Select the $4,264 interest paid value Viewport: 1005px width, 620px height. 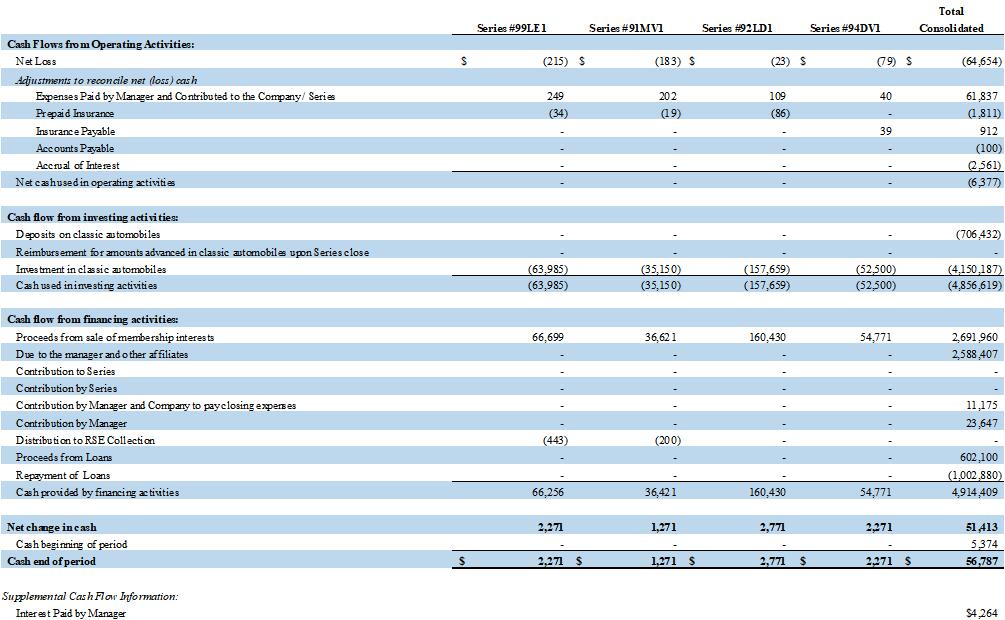pyautogui.click(x=982, y=613)
